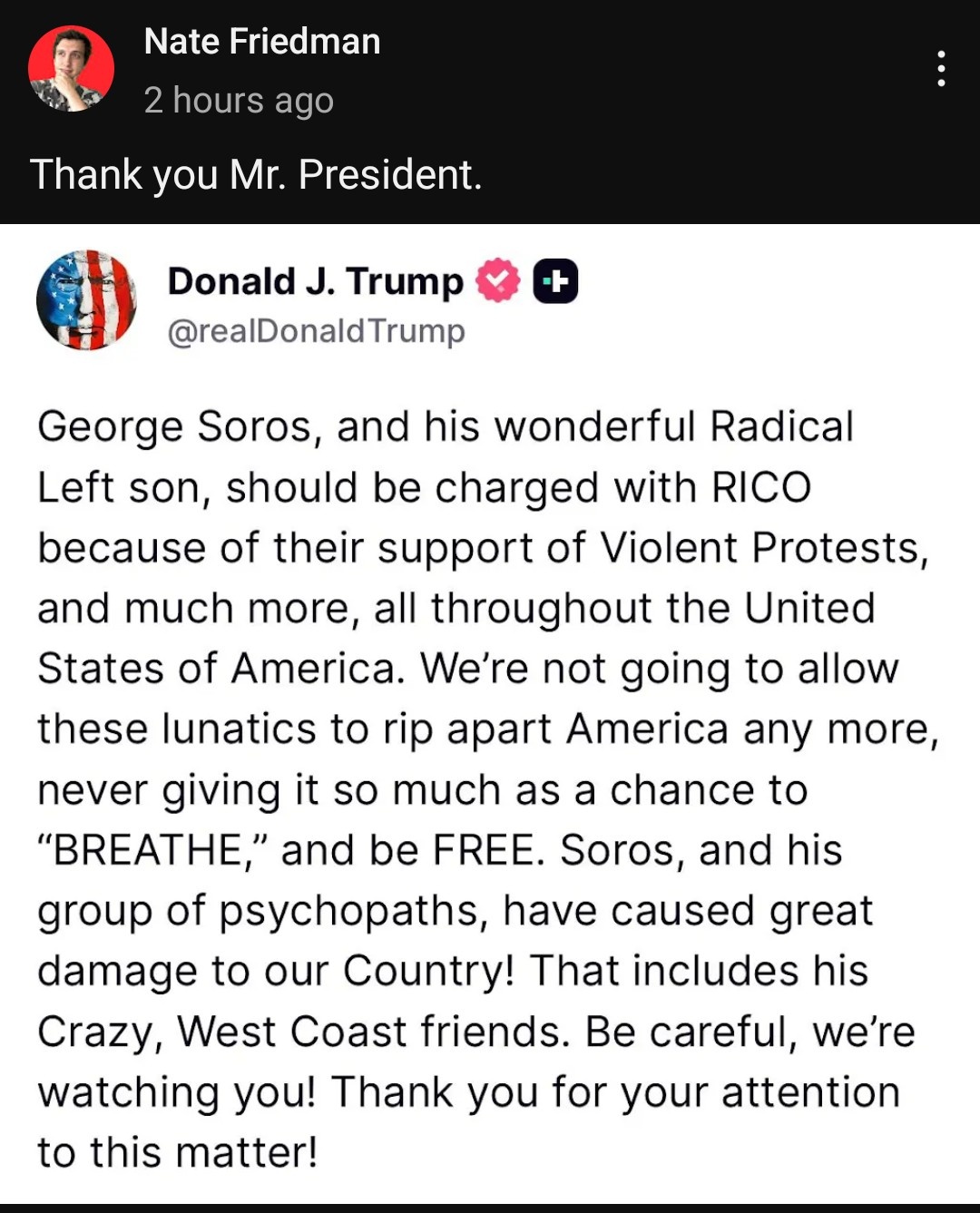Click the "2 hours ago" timestamp

pyautogui.click(x=239, y=100)
